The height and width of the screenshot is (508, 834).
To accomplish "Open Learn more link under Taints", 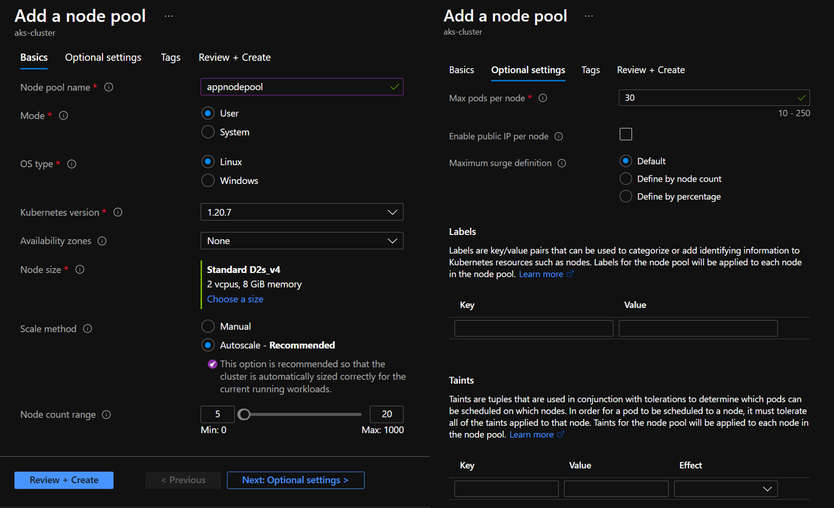I will (531, 435).
